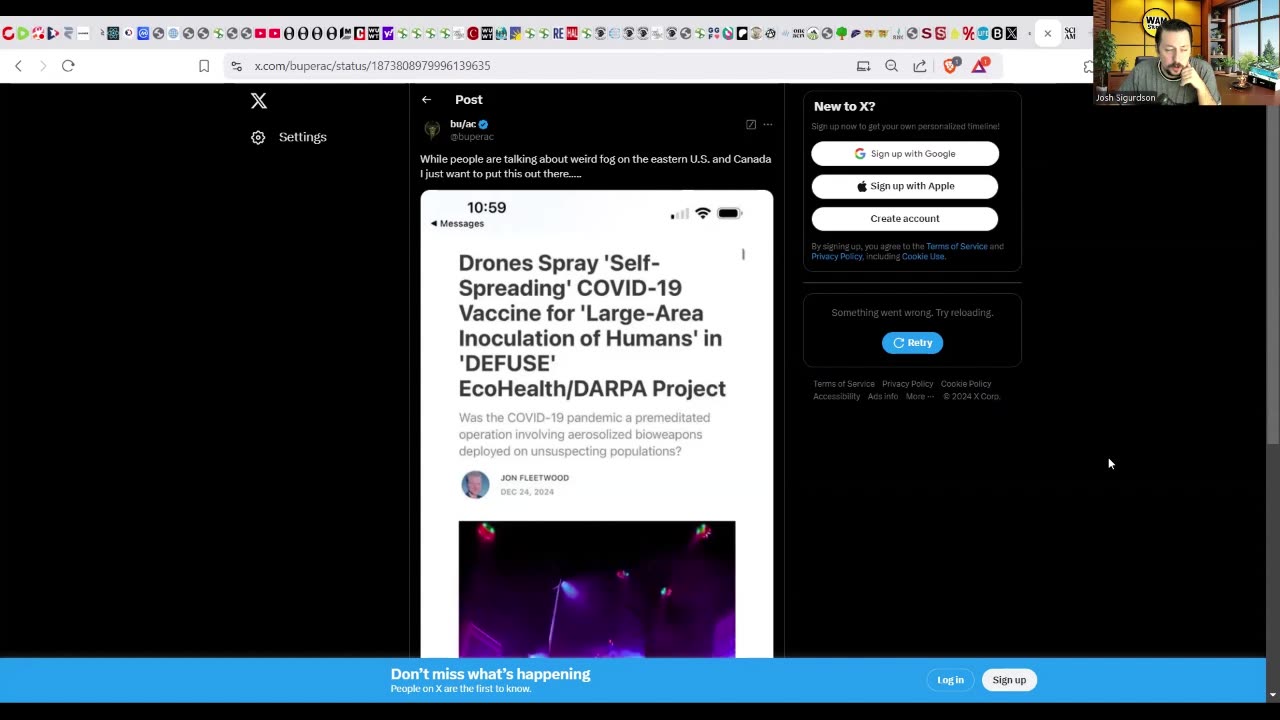Switch to the blue LFD tab

point(982,34)
